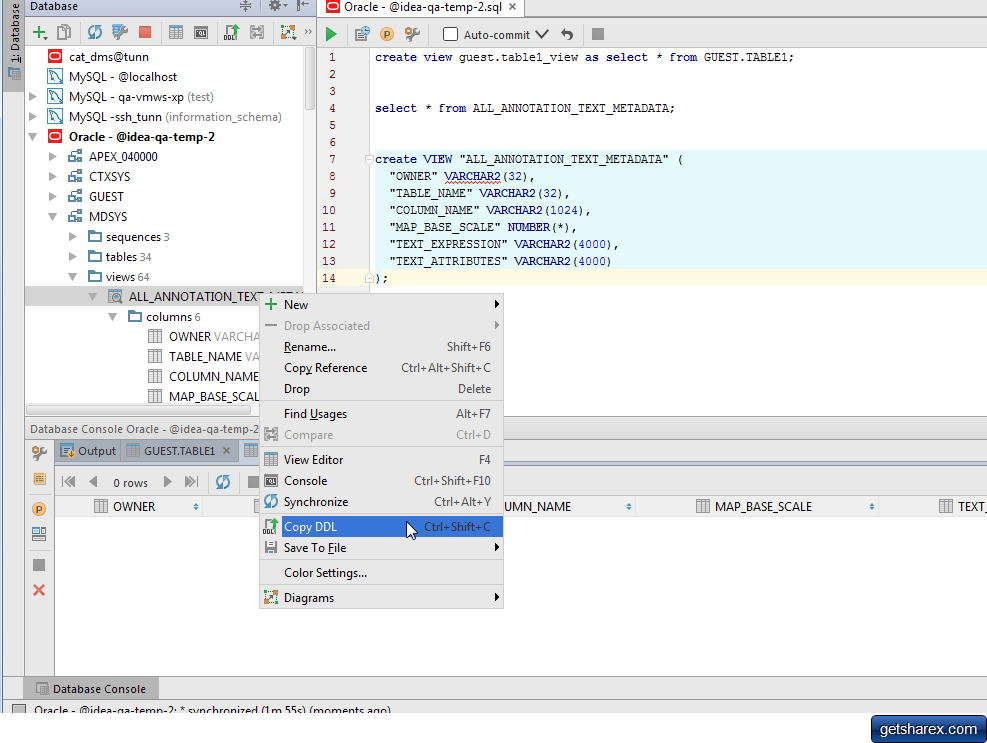The height and width of the screenshot is (743, 987).
Task: Close the Oracle - @idea-qa-temp-2.sql editor tab
Action: (x=512, y=7)
